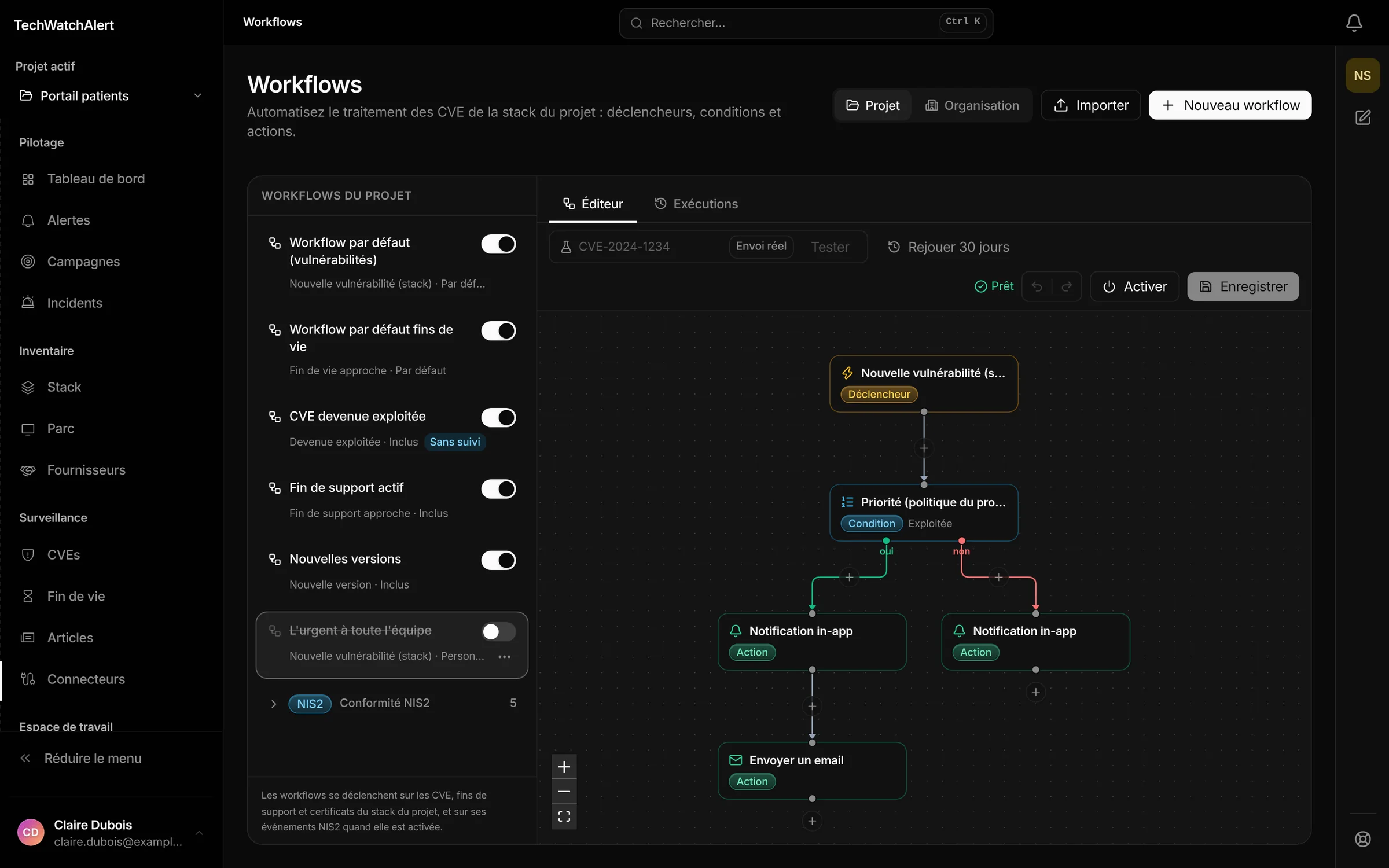This screenshot has height=868, width=1389.
Task: Select the Projet scope tab
Action: pos(873,105)
